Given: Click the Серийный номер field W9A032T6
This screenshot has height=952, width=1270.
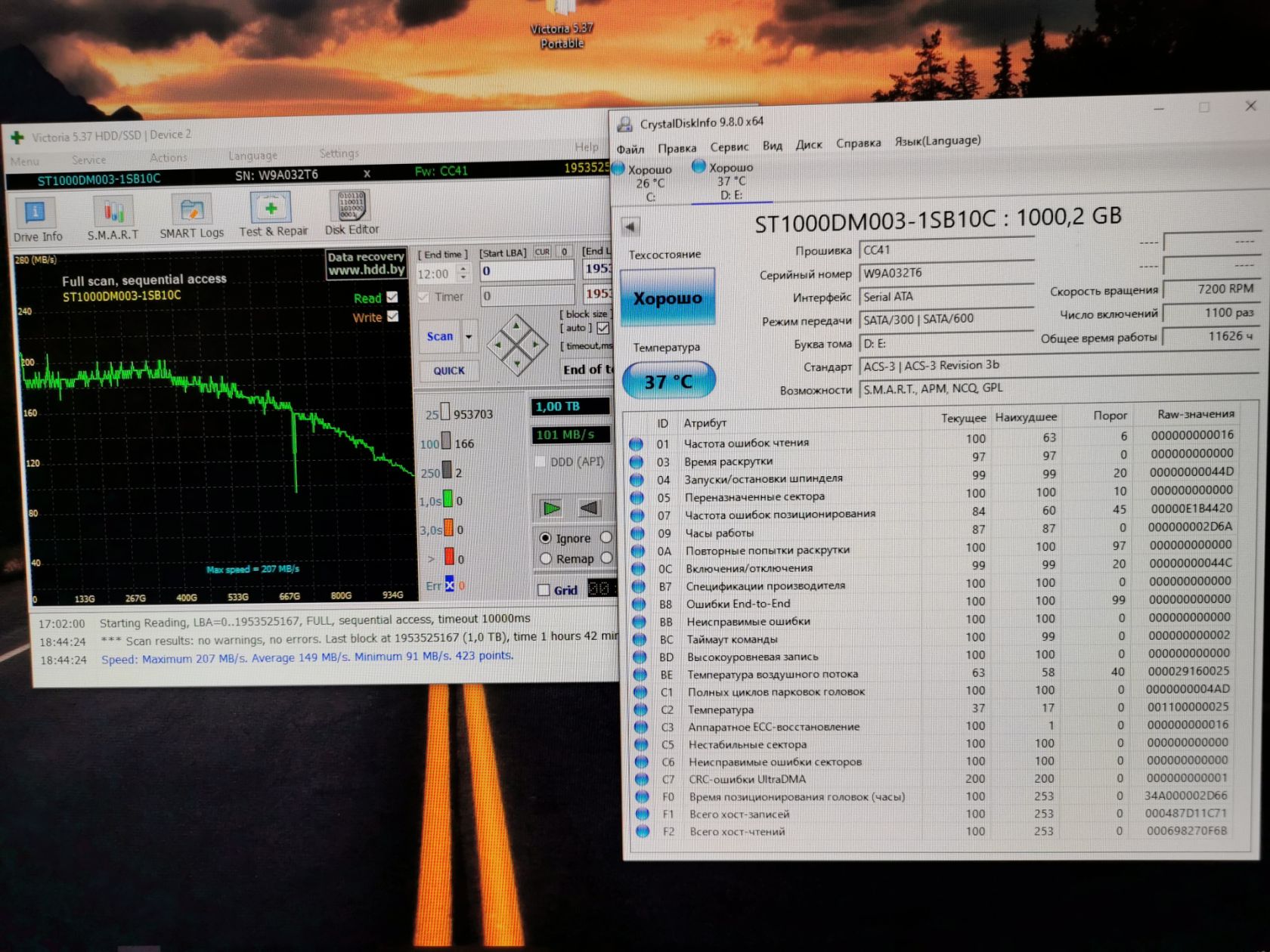Looking at the screenshot, I should click(946, 272).
